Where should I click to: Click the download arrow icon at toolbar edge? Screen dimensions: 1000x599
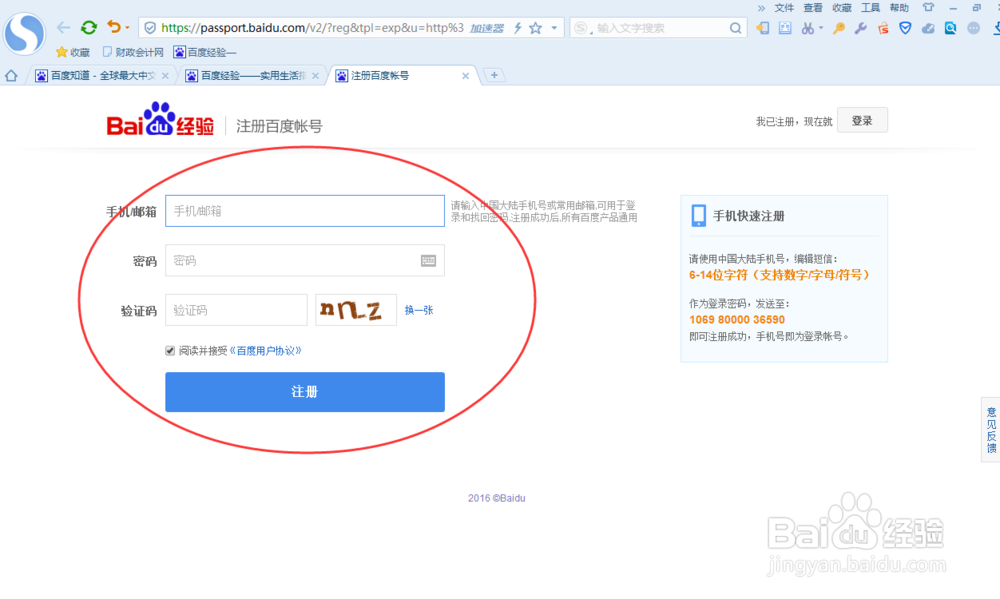(996, 28)
